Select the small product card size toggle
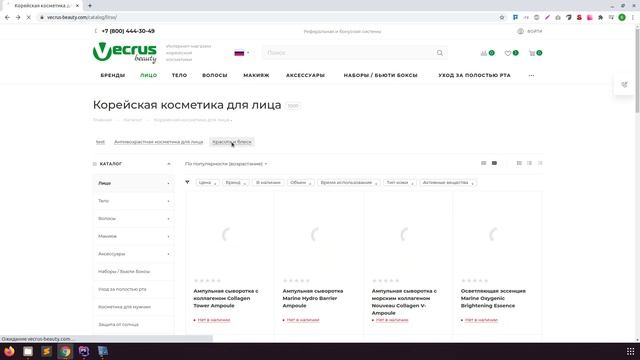This screenshot has width=640, height=360. click(483, 163)
